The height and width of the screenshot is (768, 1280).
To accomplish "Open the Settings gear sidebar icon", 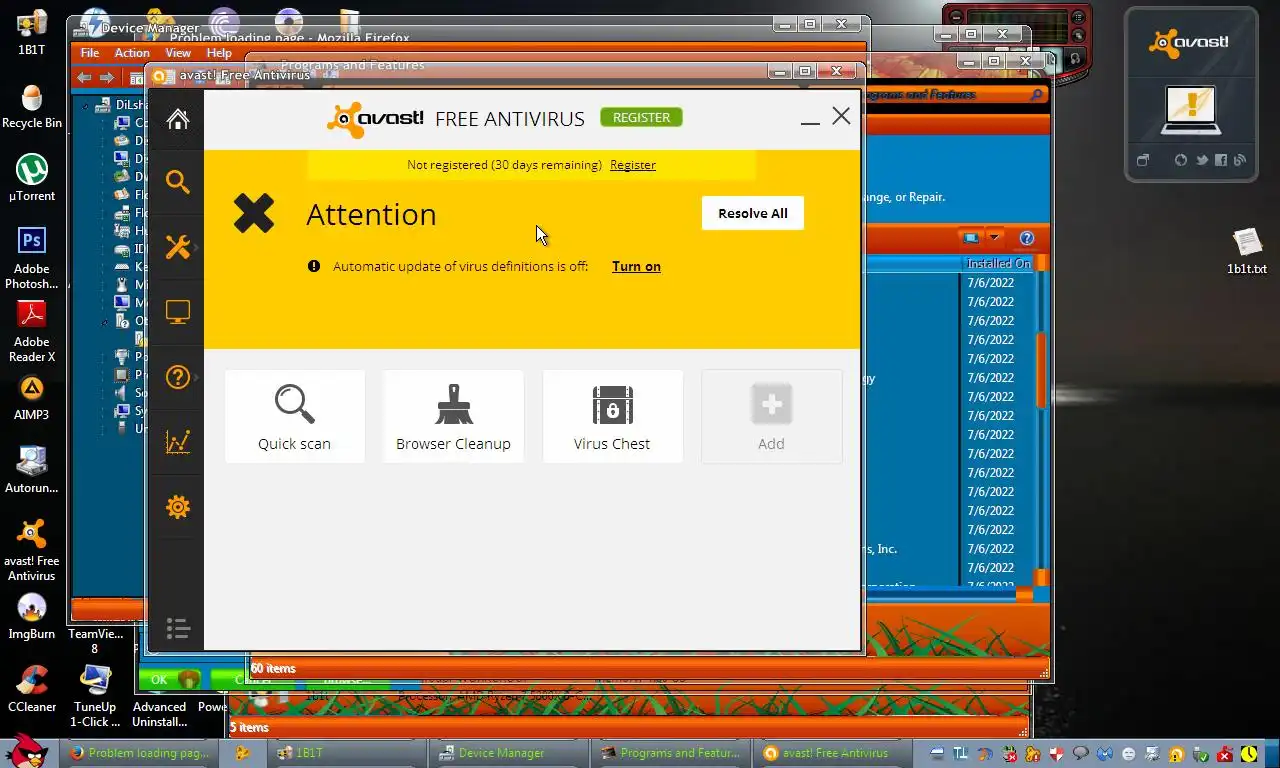I will point(178,507).
